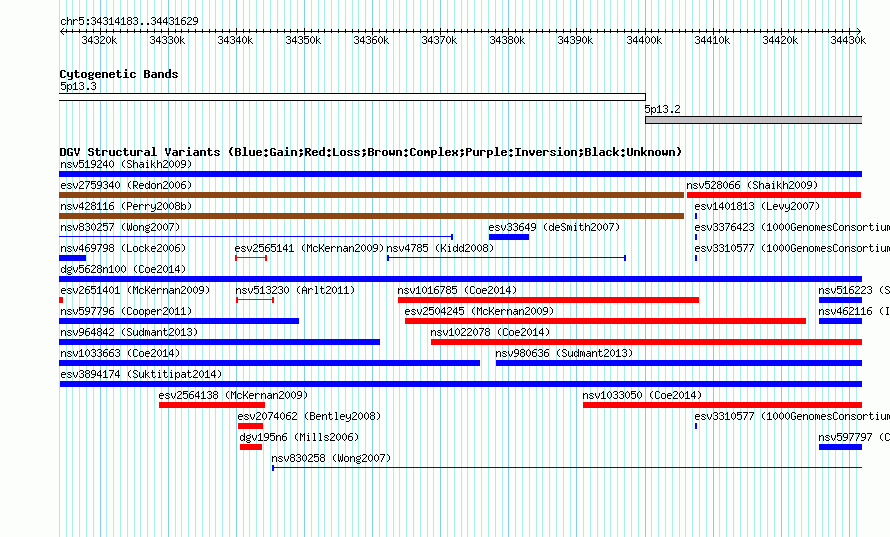
Task: Select the nsv1033050 (Coe2014) label
Action: pos(642,395)
